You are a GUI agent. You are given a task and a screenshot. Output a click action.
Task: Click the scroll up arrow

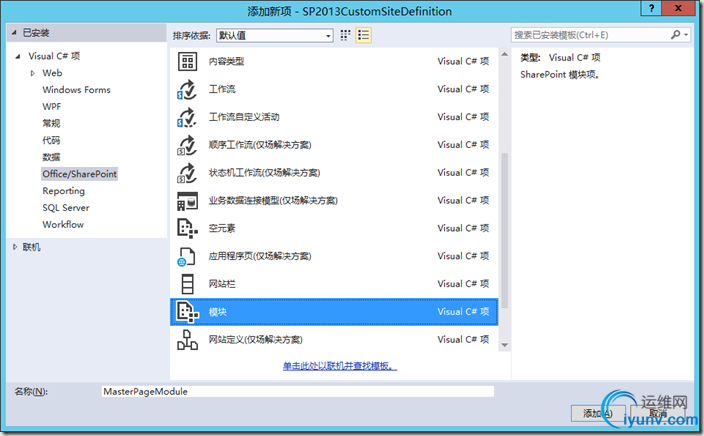(504, 54)
